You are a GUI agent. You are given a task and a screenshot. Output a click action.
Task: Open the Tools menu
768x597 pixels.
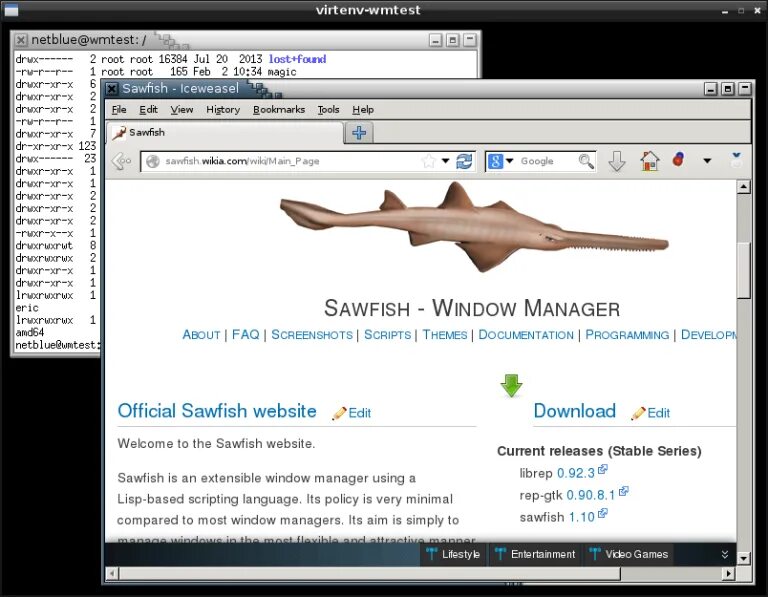click(328, 110)
